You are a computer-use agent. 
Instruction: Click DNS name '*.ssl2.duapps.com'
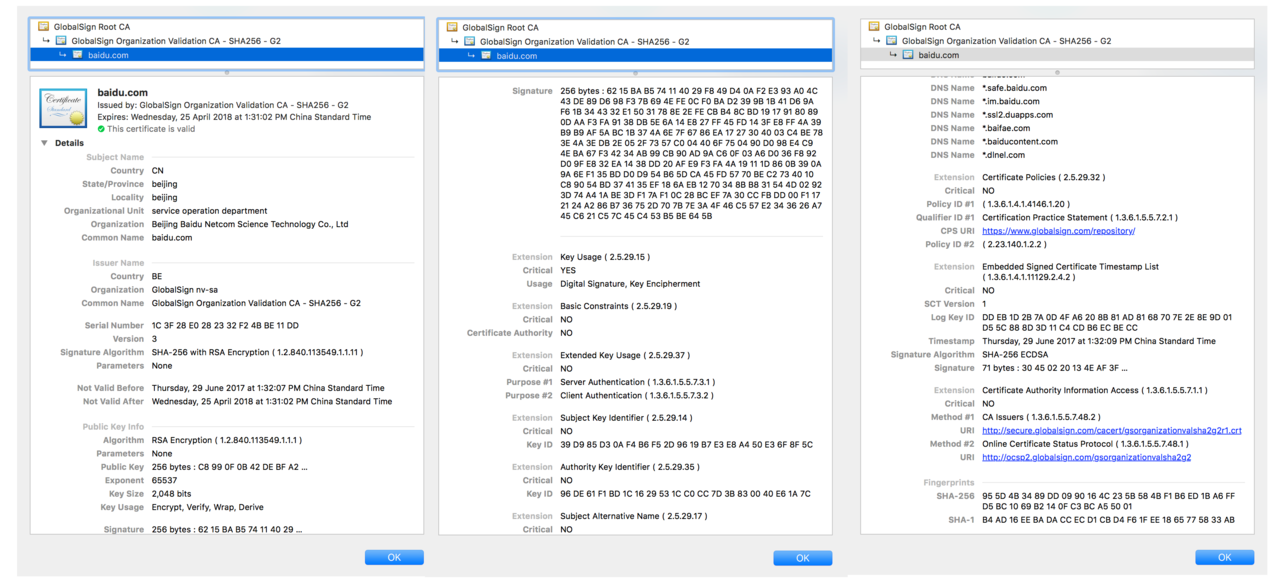(1016, 115)
